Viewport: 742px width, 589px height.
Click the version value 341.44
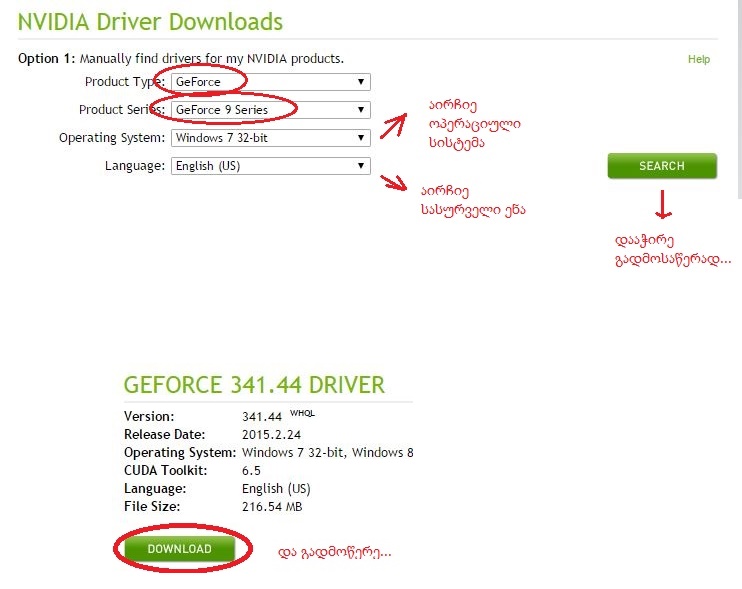point(262,417)
